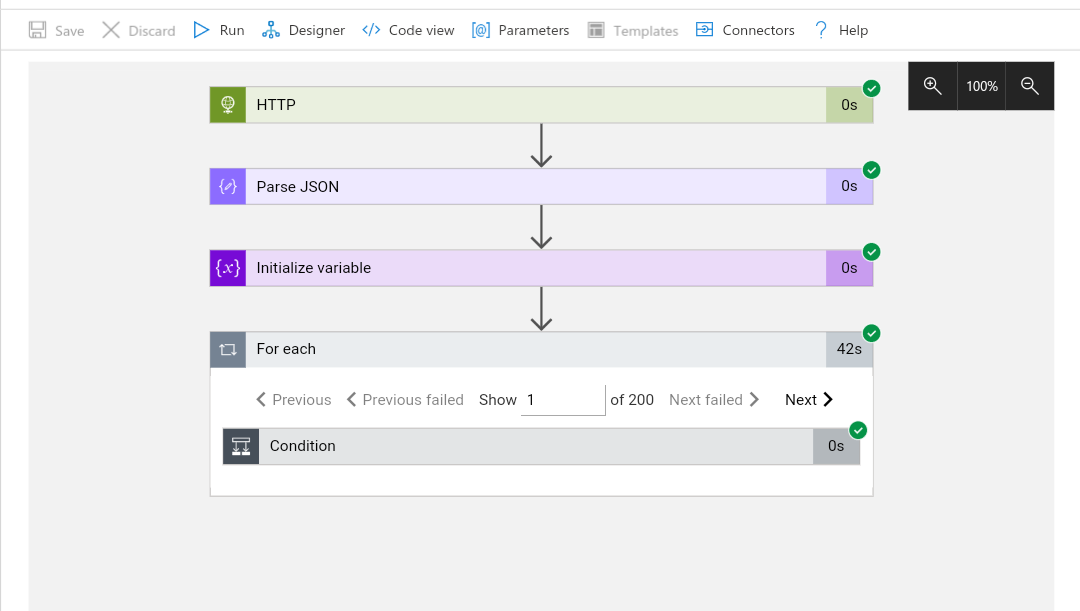Open the Parameters panel

tap(521, 30)
